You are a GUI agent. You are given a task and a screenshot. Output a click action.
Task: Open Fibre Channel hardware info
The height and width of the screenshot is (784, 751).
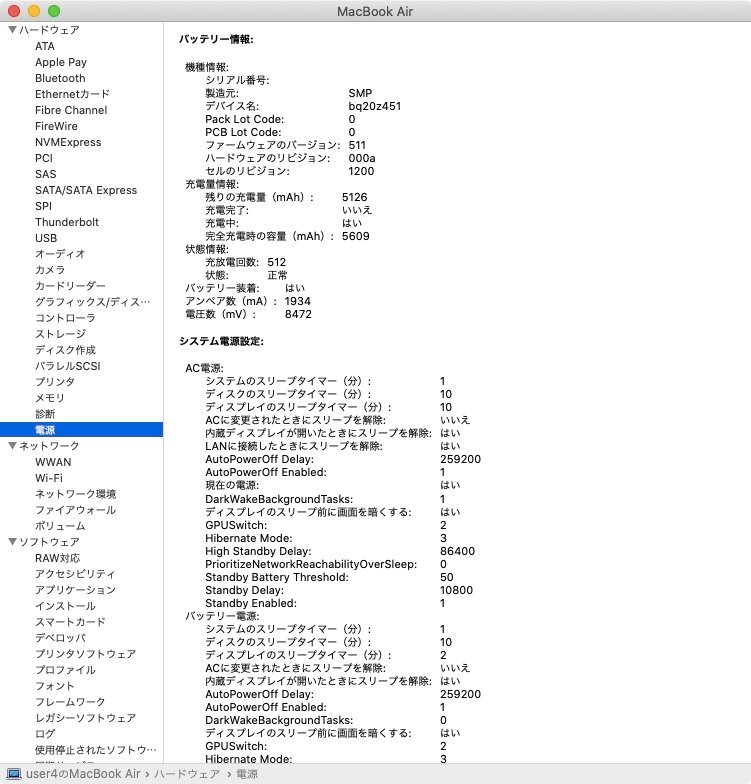pos(71,110)
